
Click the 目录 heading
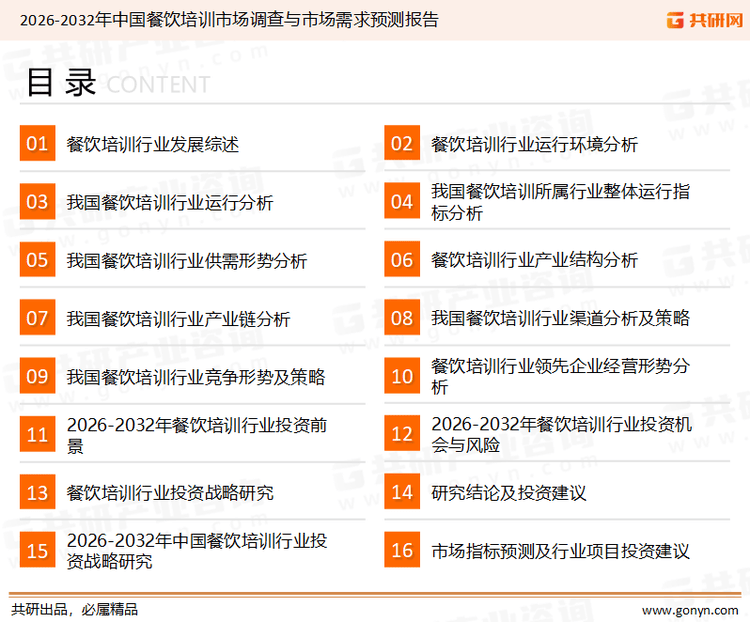click(x=60, y=83)
